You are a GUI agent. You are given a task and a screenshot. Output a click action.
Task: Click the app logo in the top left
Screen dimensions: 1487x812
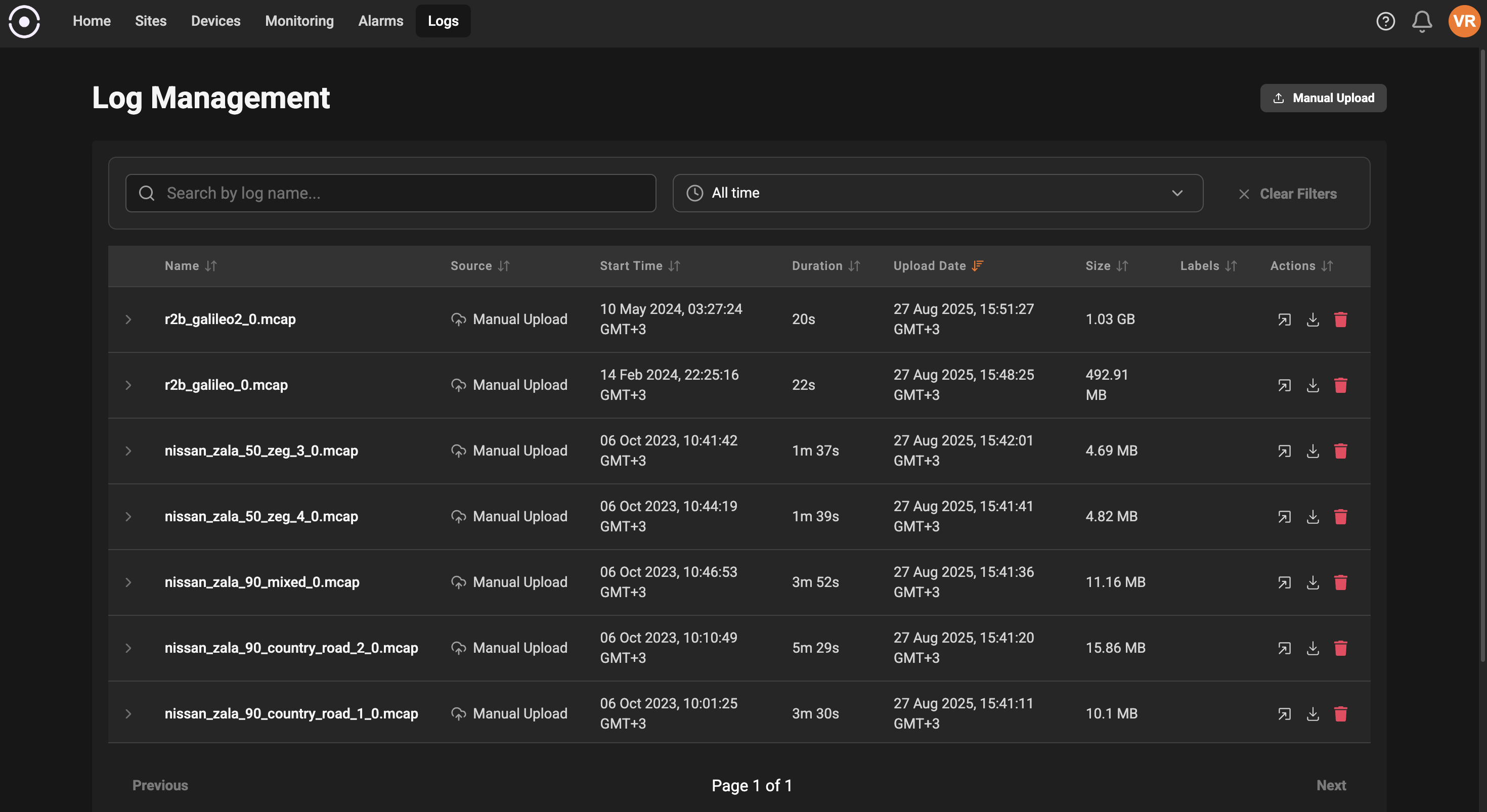pos(24,21)
